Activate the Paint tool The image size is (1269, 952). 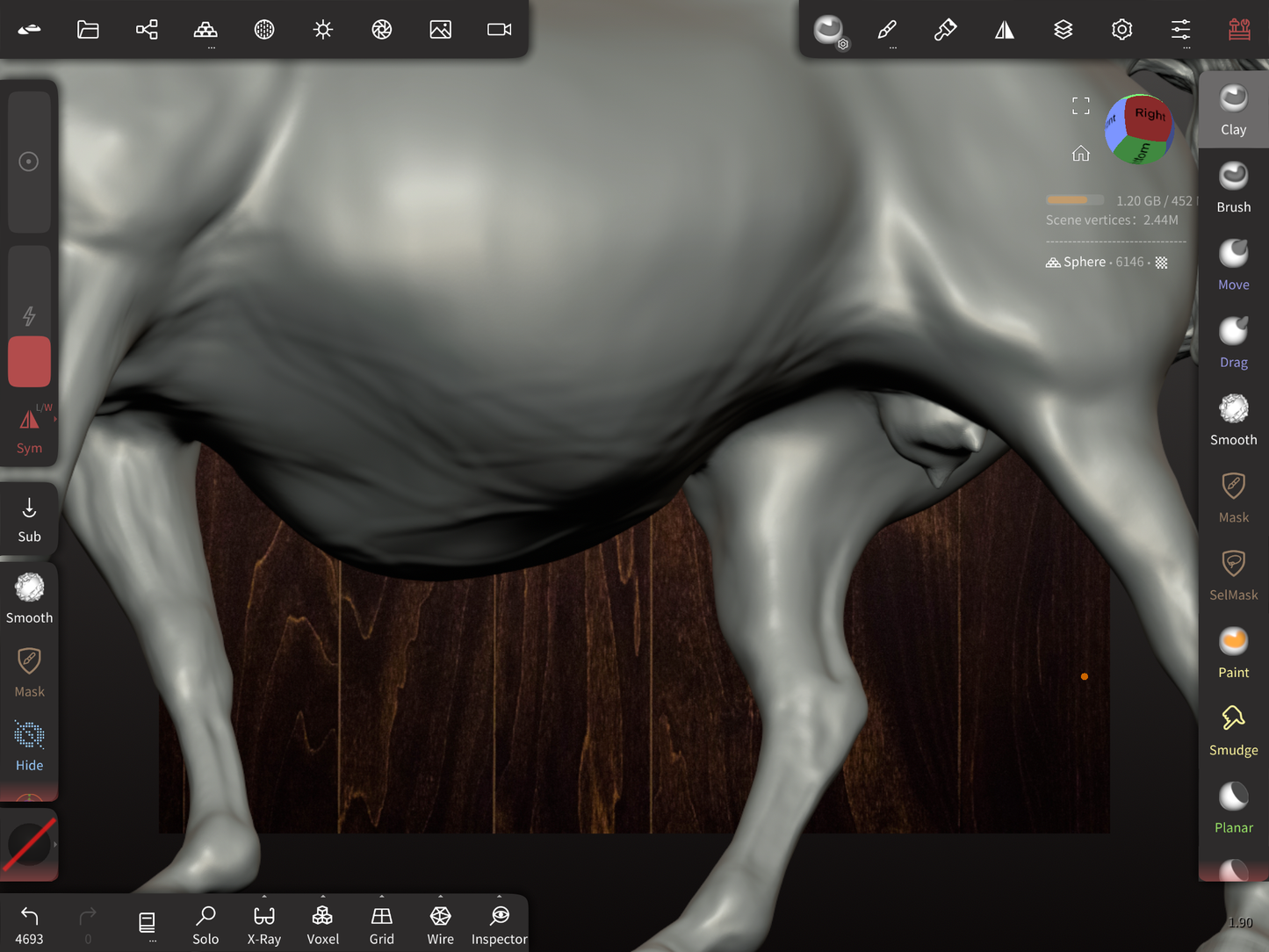click(1233, 653)
